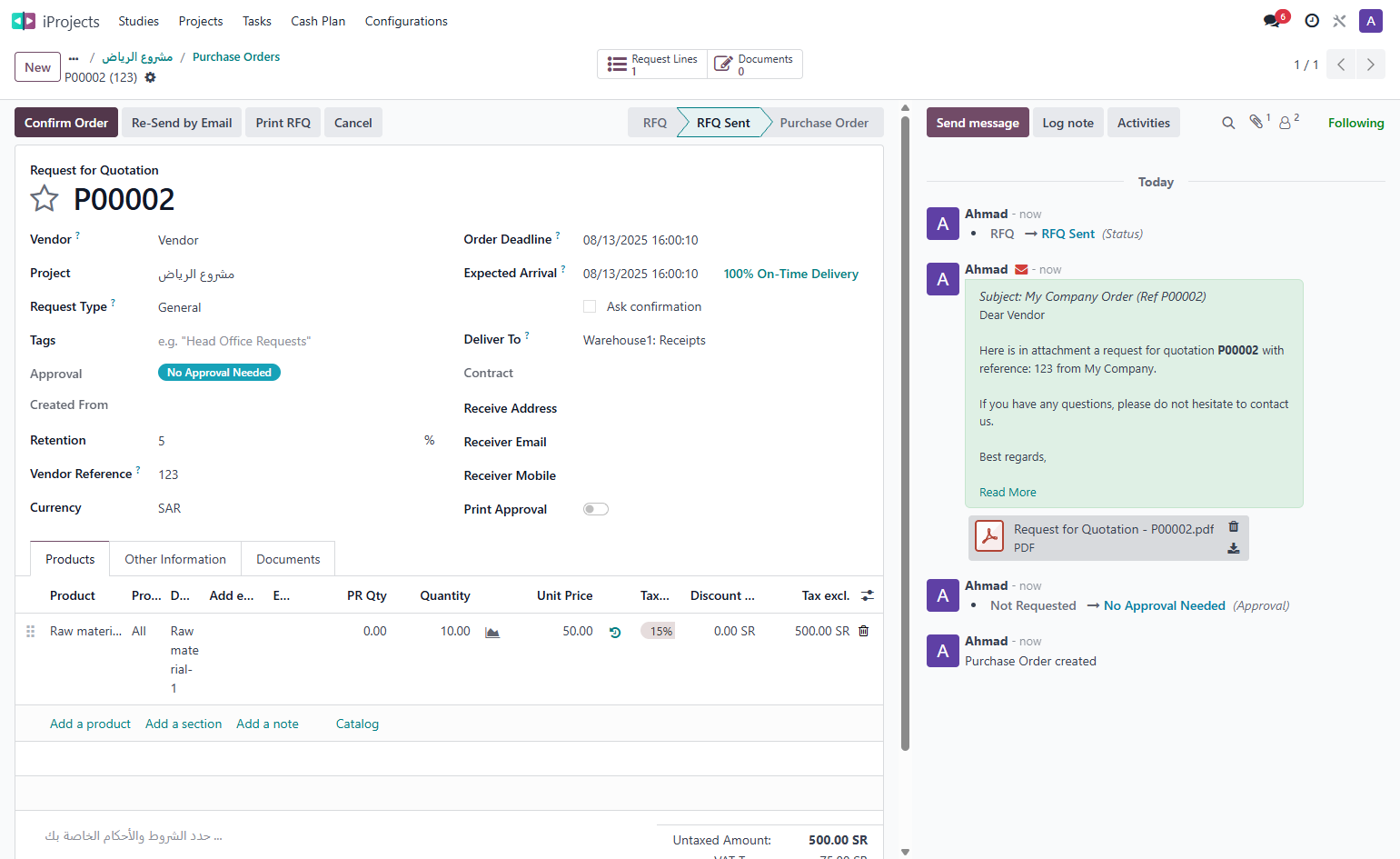Open the Studies menu
1400x859 pixels.
[x=138, y=21]
